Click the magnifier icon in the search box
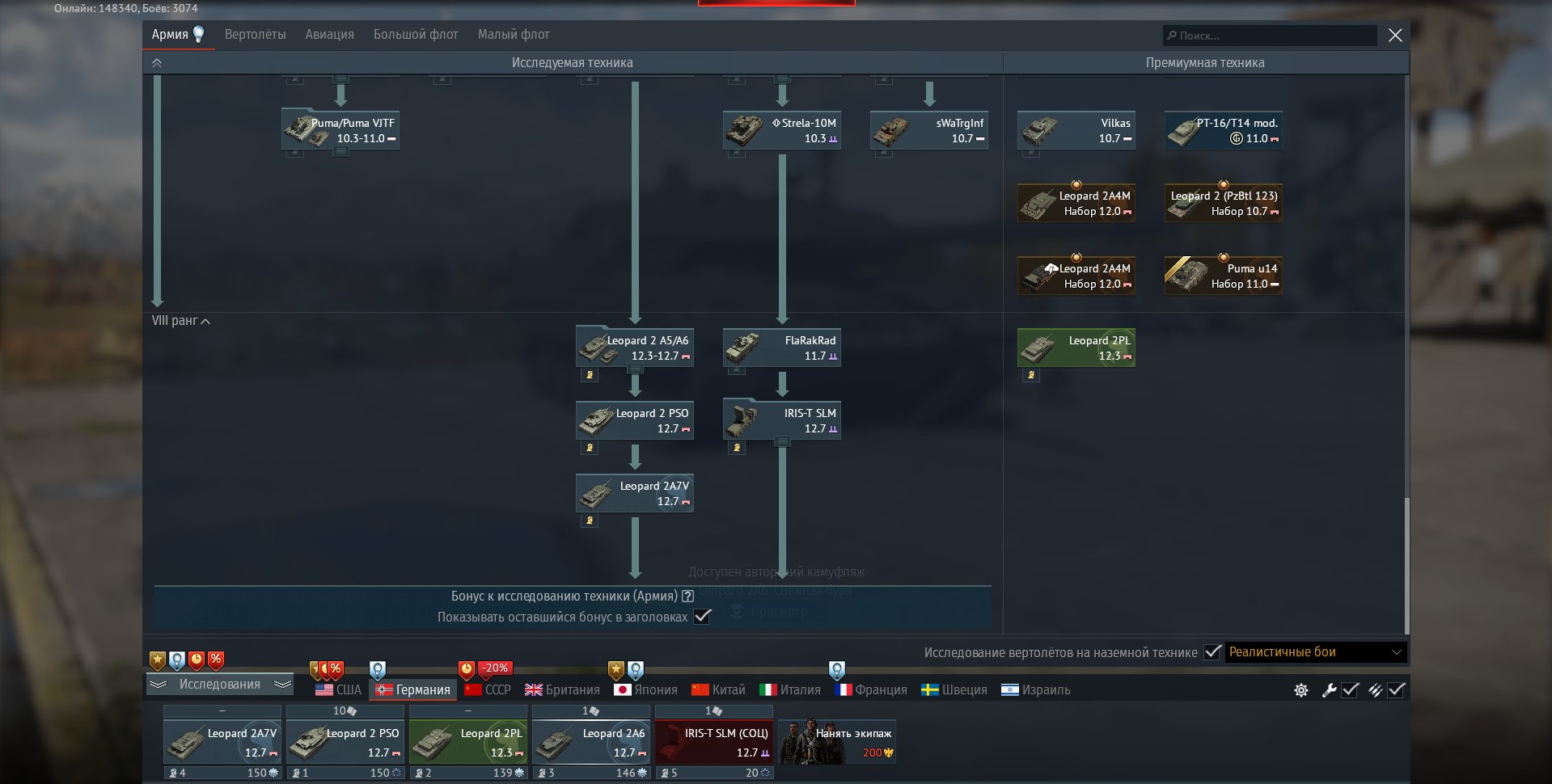The image size is (1552, 784). click(x=1172, y=36)
